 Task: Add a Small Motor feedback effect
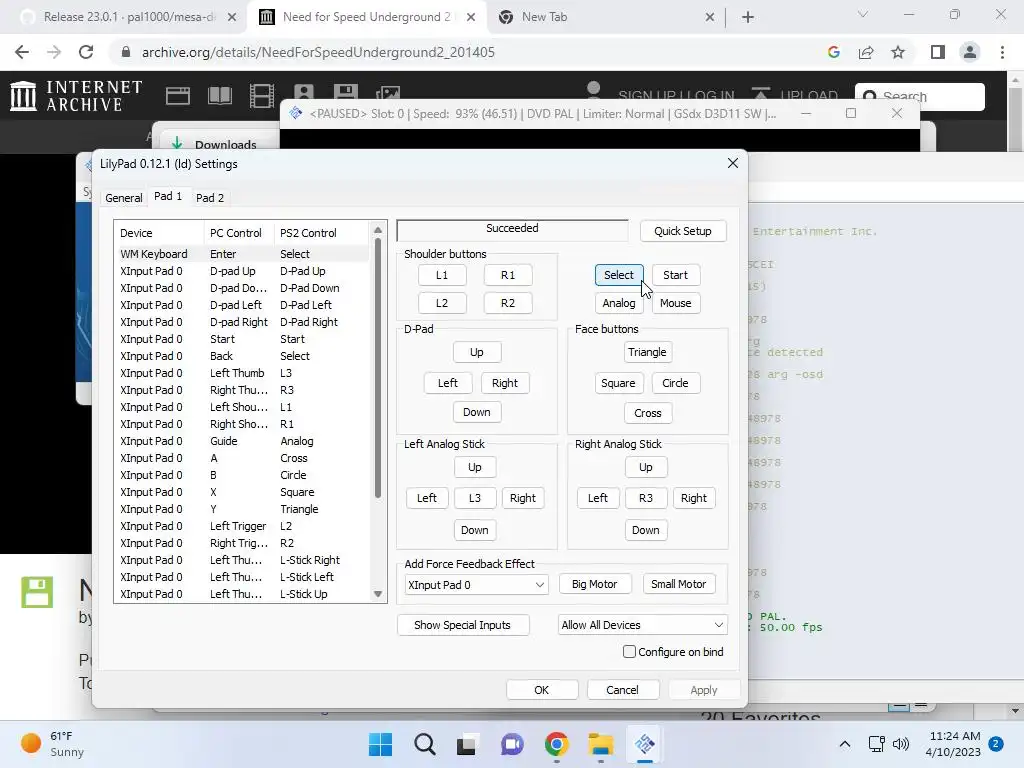pyautogui.click(x=679, y=584)
